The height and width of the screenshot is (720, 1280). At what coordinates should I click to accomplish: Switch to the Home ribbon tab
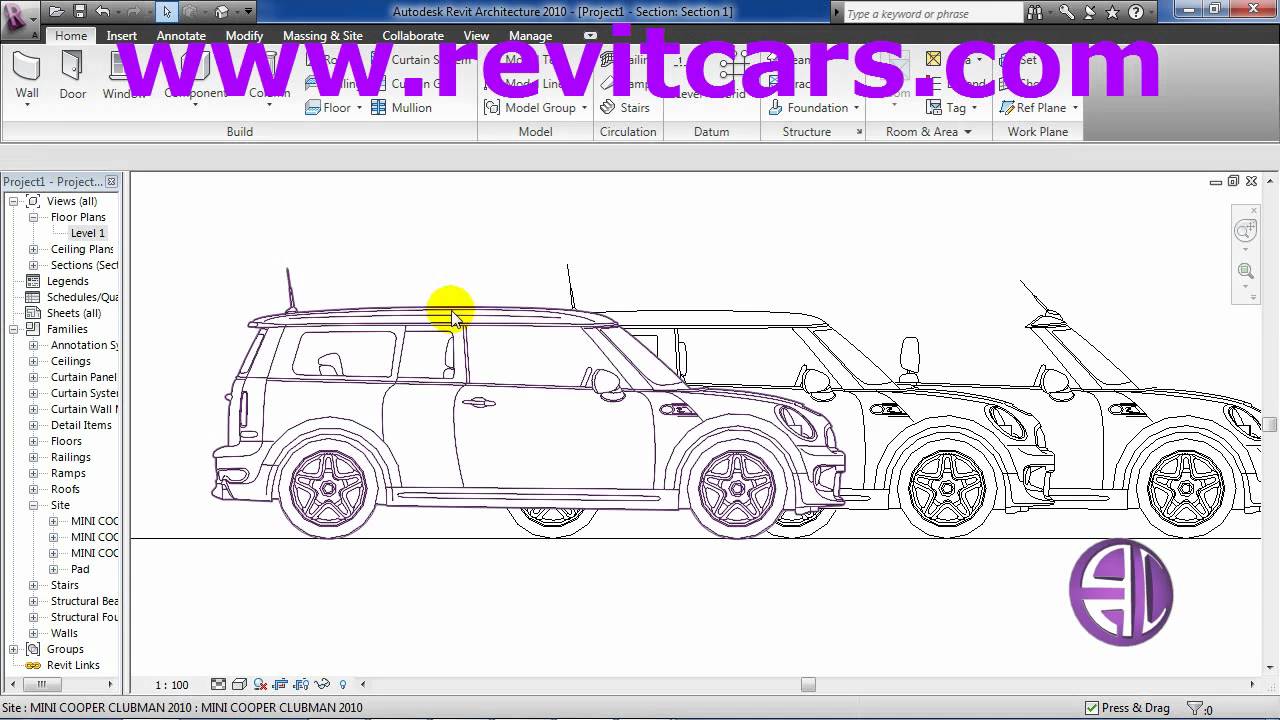[71, 35]
